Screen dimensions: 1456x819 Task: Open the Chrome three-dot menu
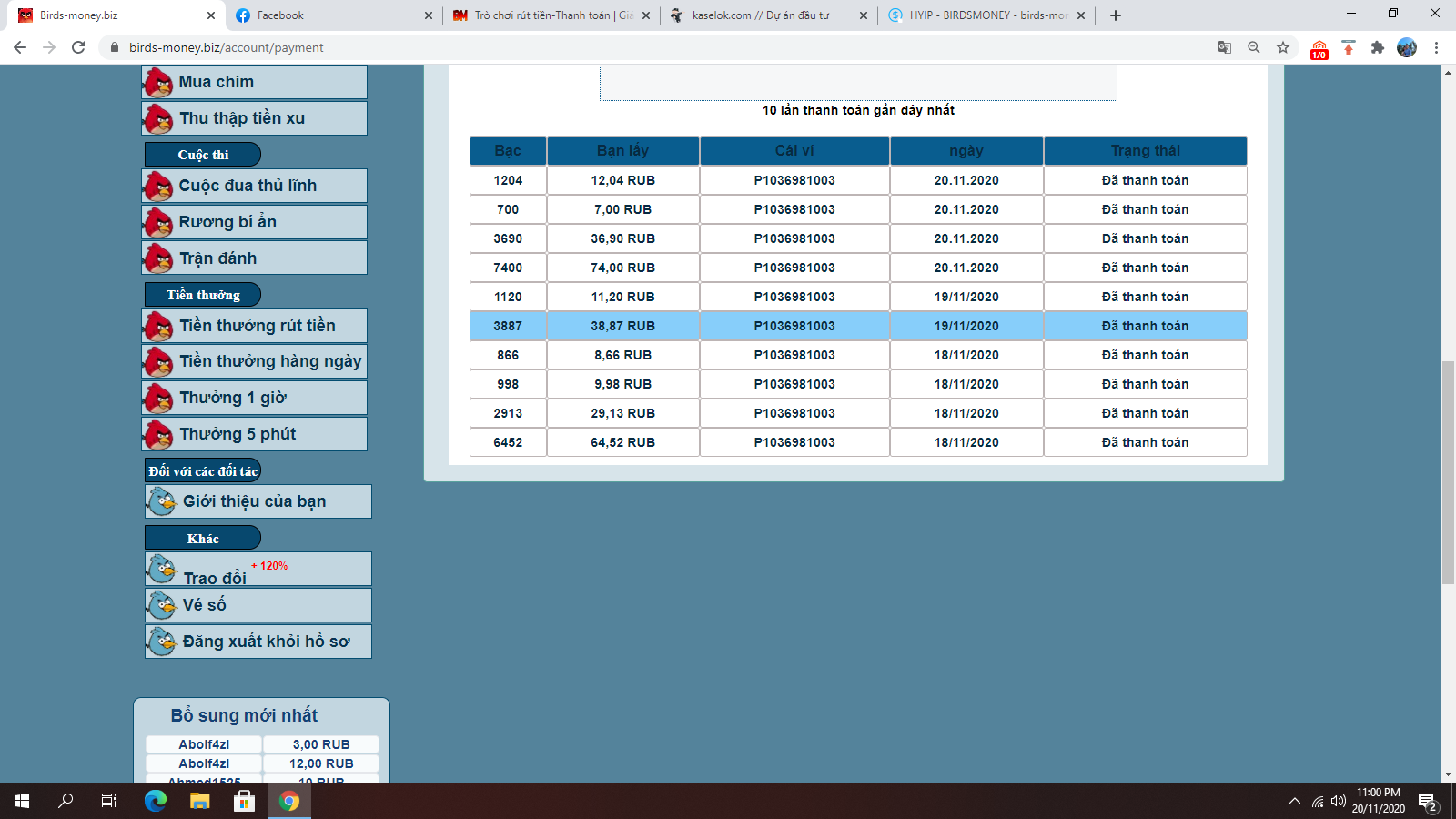(x=1437, y=47)
